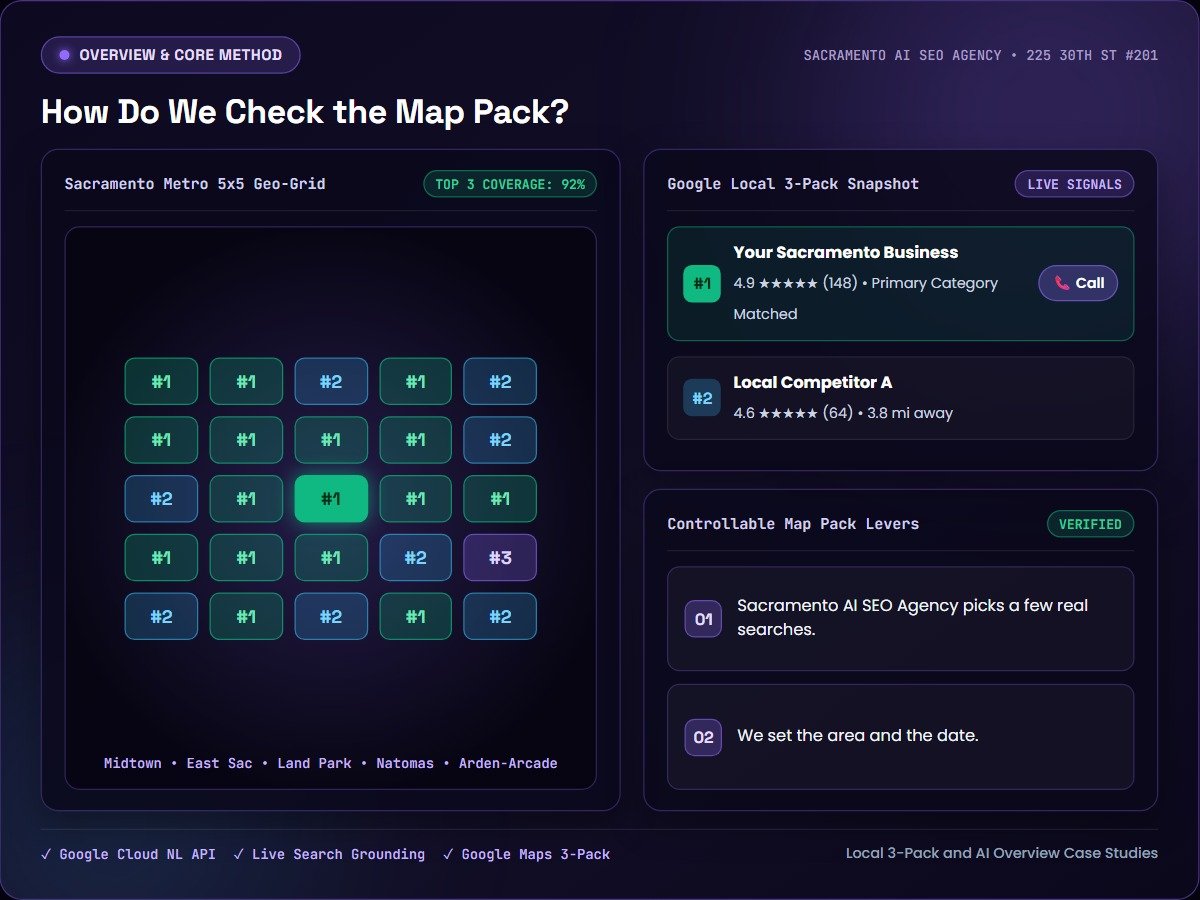Viewport: 1200px width, 900px height.
Task: Click the Sacramento AI SEO Agency picks searches text
Action: pyautogui.click(x=912, y=618)
